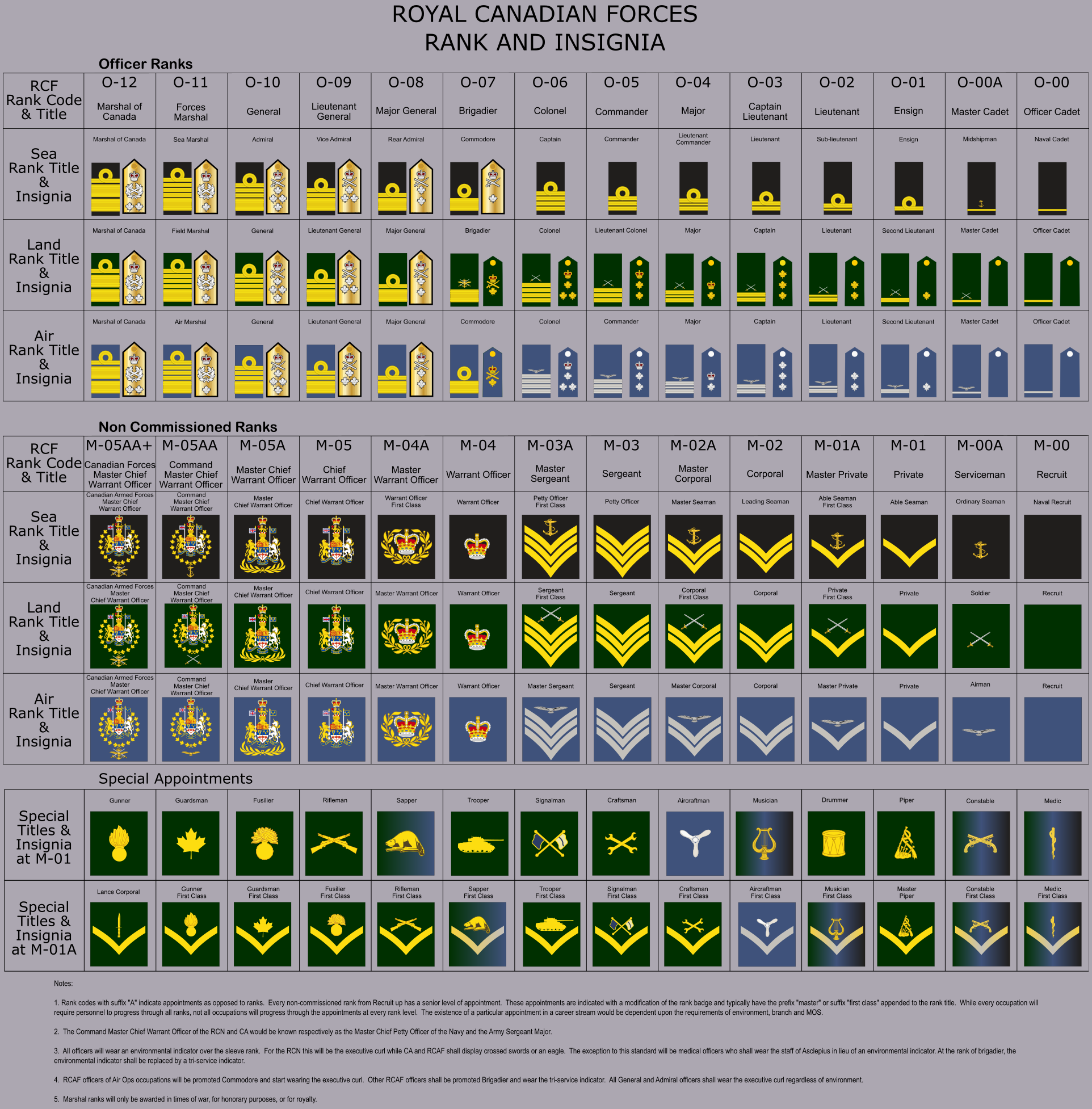Click the 'M-03A' rank code heading
Image resolution: width=1092 pixels, height=1109 pixels.
click(x=550, y=446)
